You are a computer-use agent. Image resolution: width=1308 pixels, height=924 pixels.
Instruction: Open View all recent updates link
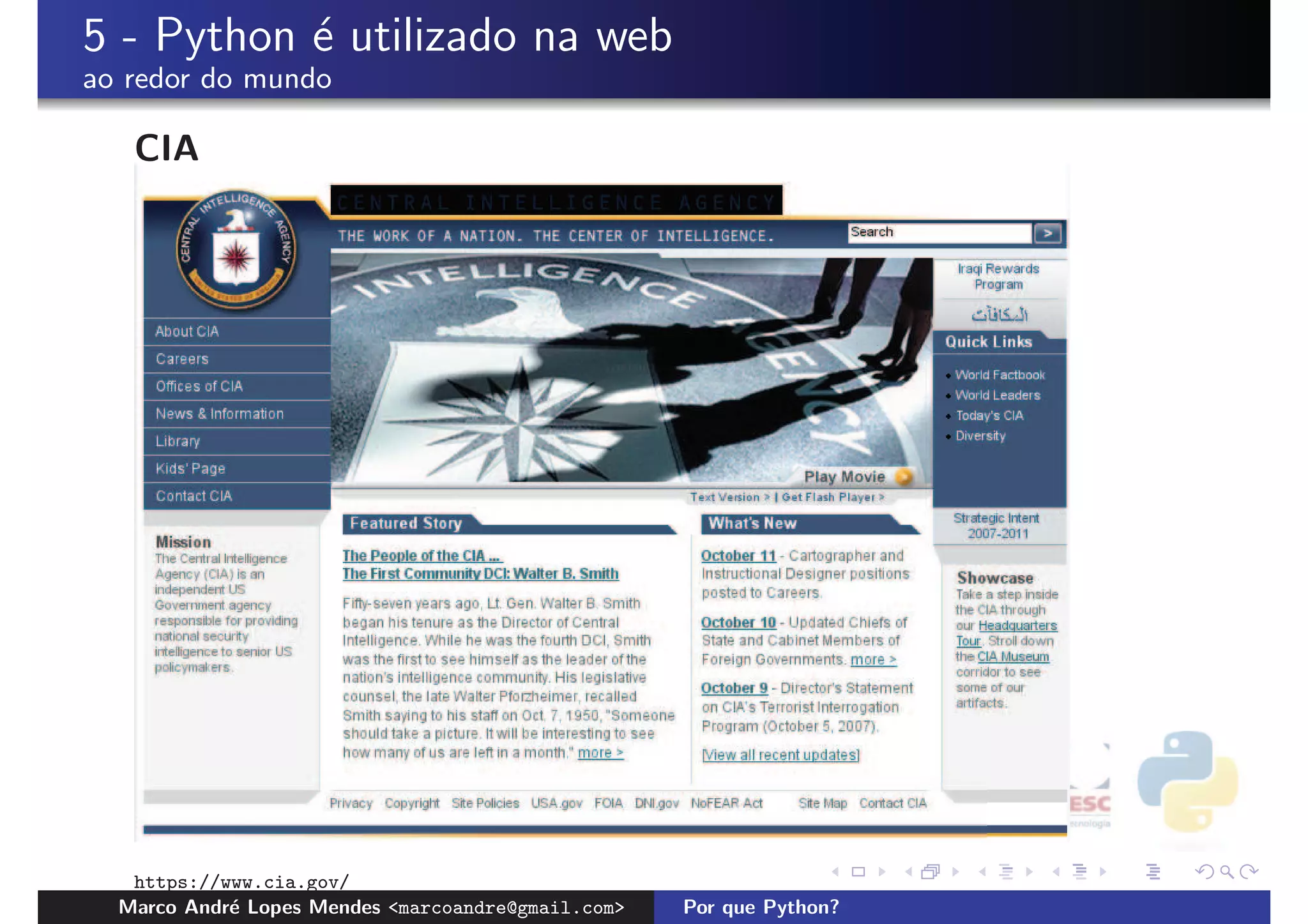tap(780, 755)
